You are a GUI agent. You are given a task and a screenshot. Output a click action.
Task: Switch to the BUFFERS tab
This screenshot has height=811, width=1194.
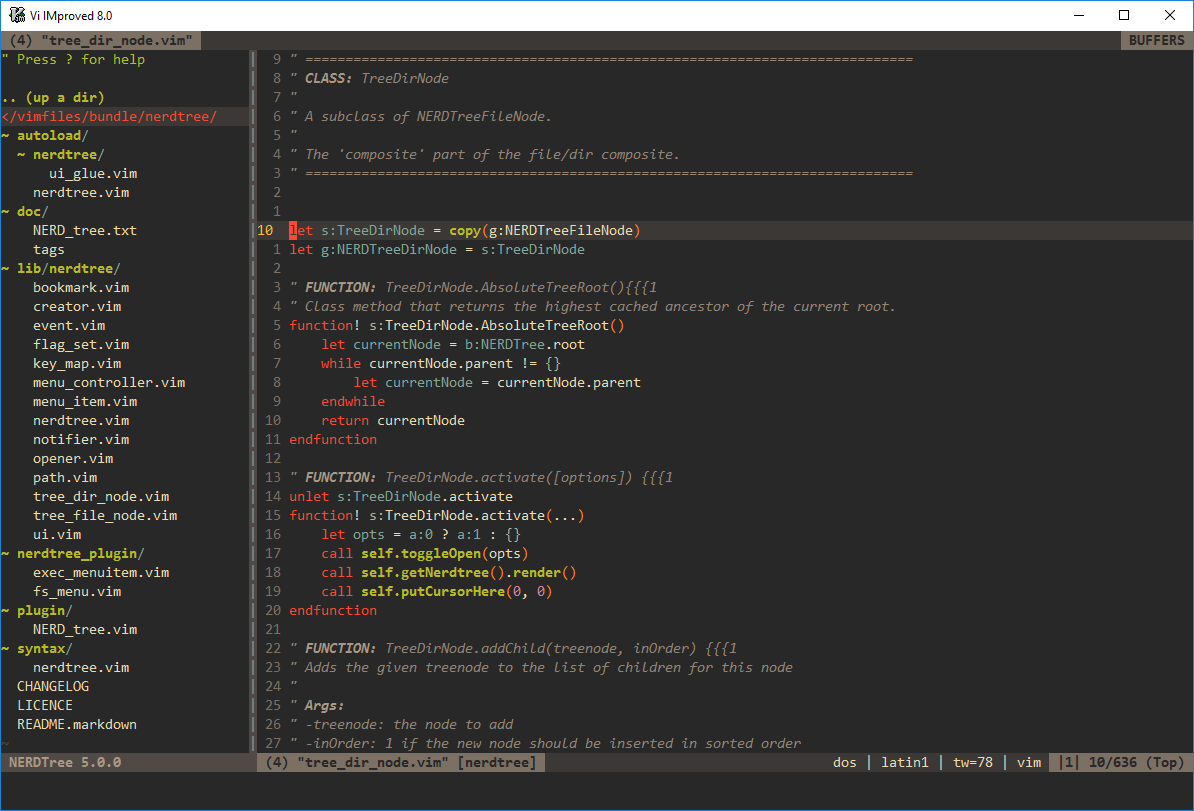point(1156,40)
